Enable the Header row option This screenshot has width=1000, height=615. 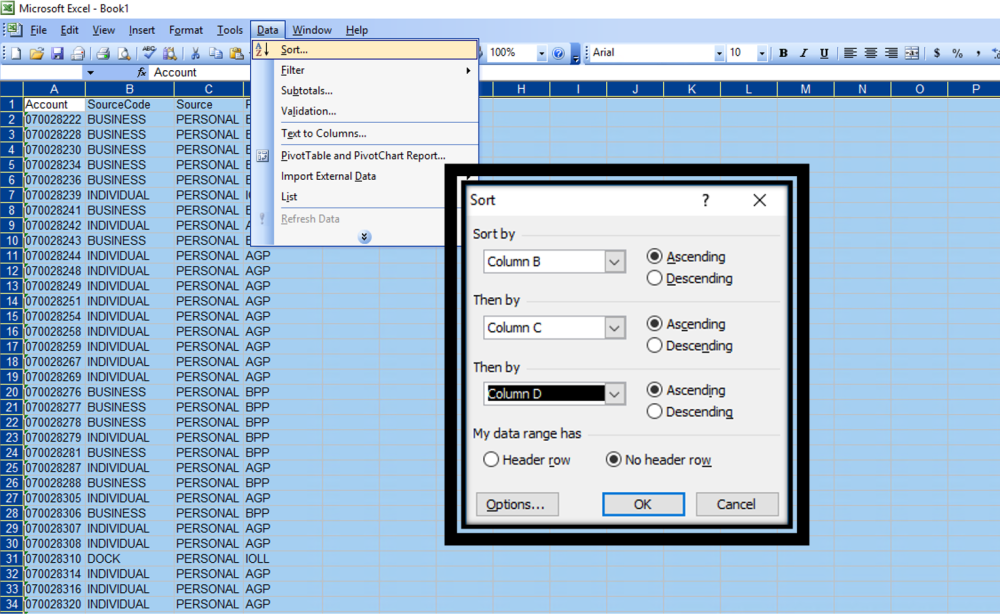pyautogui.click(x=491, y=459)
